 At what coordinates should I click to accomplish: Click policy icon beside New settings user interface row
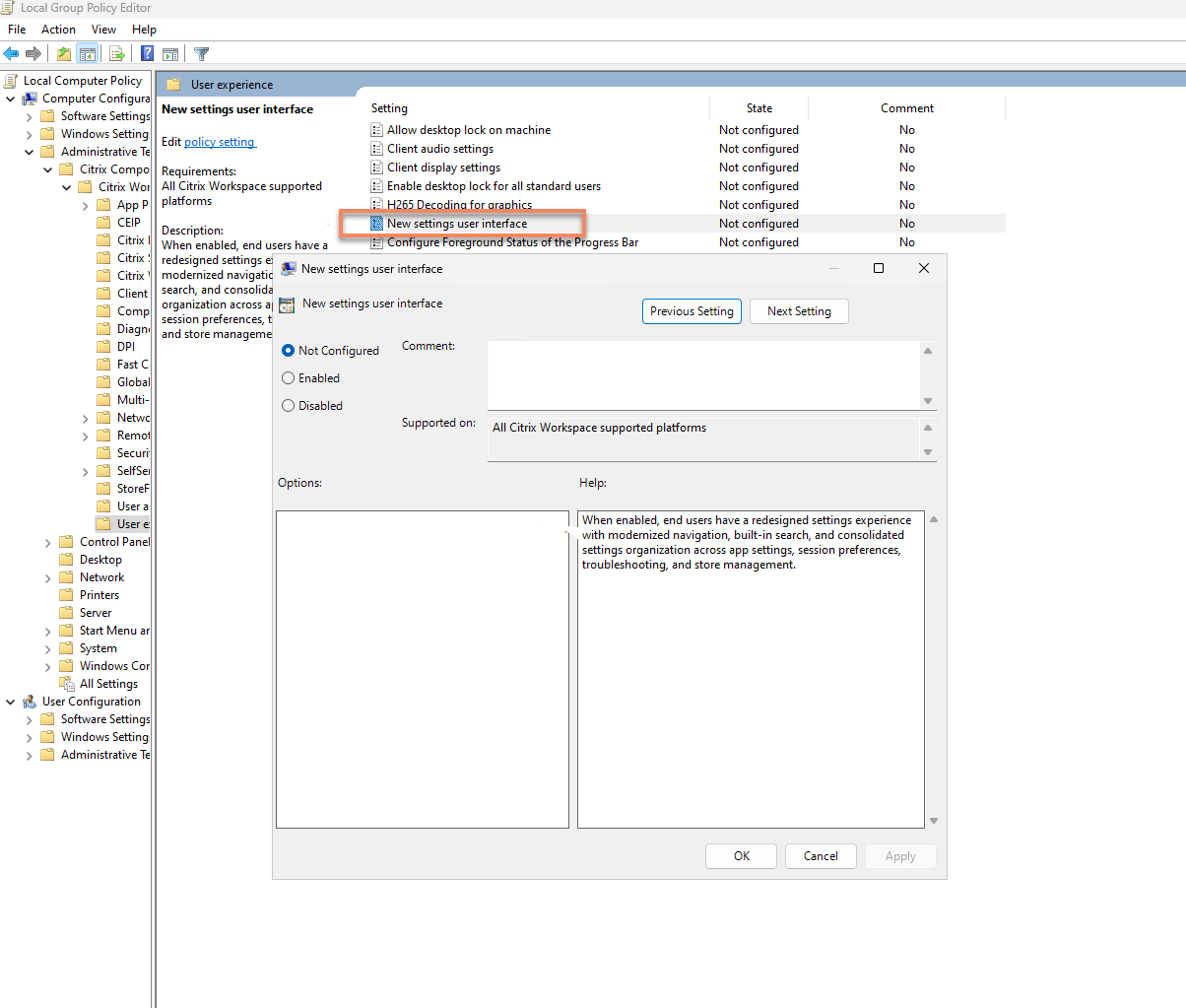pyautogui.click(x=376, y=224)
